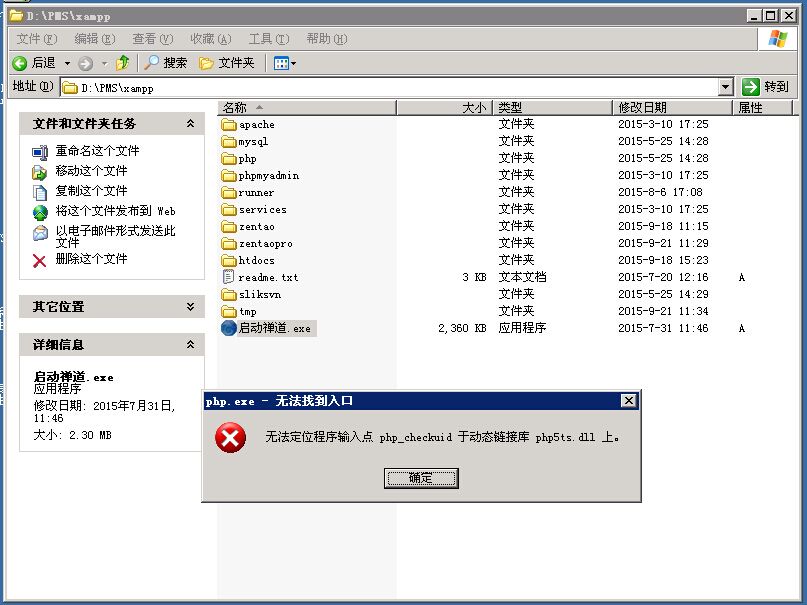The height and width of the screenshot is (605, 807).
Task: Click the 将这个文件发布到 Web link
Action: point(115,211)
